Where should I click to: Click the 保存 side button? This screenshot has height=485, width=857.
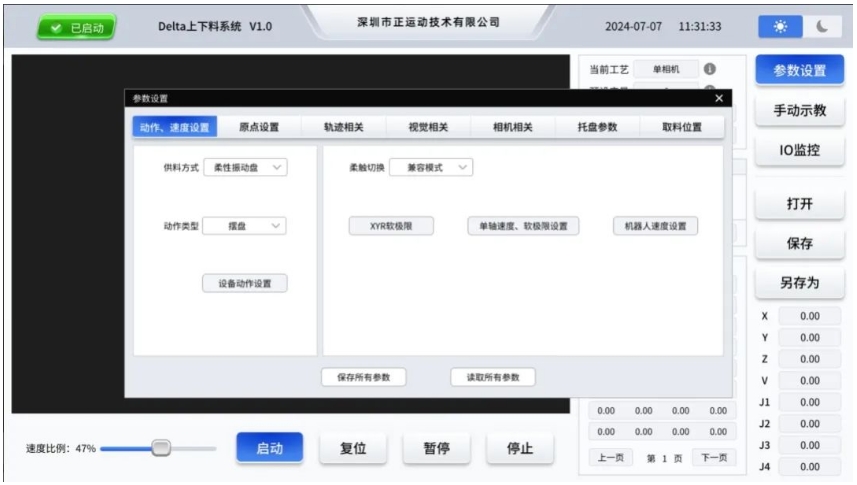coord(800,243)
